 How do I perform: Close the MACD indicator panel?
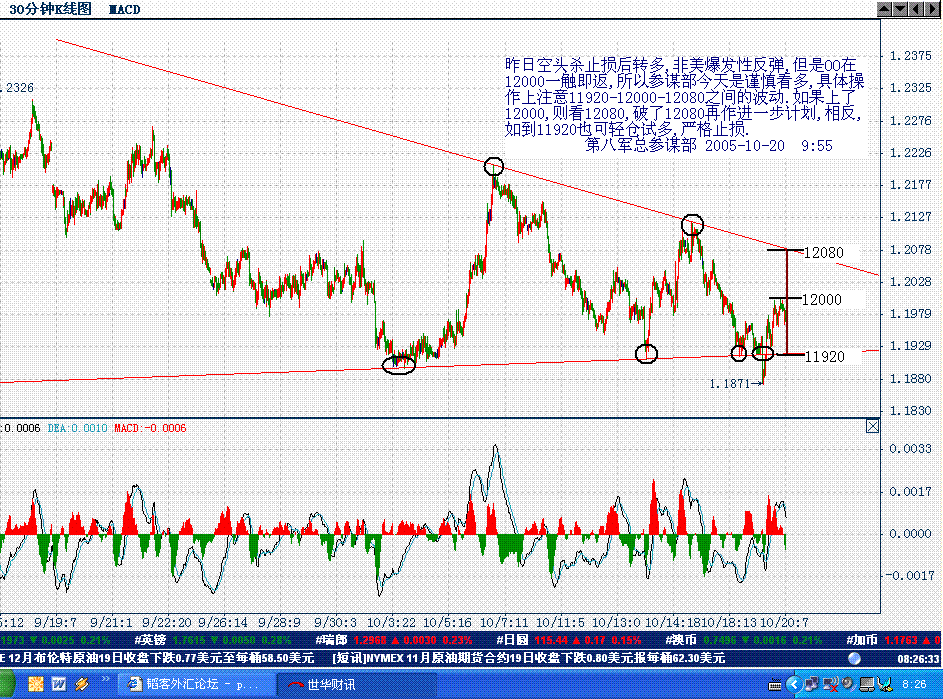tap(873, 426)
